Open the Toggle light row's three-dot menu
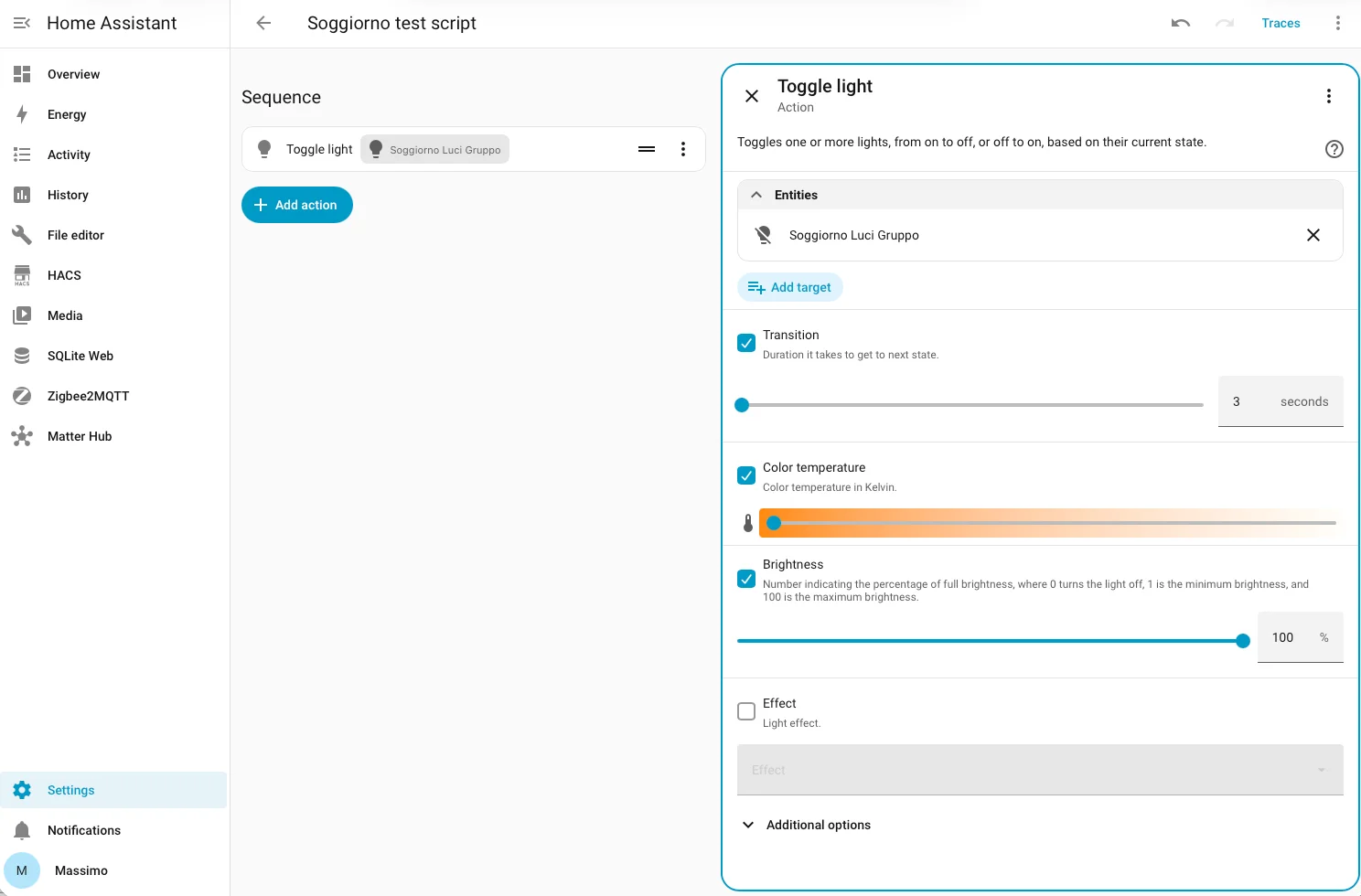Screen dimensions: 1361x896 click(x=683, y=149)
